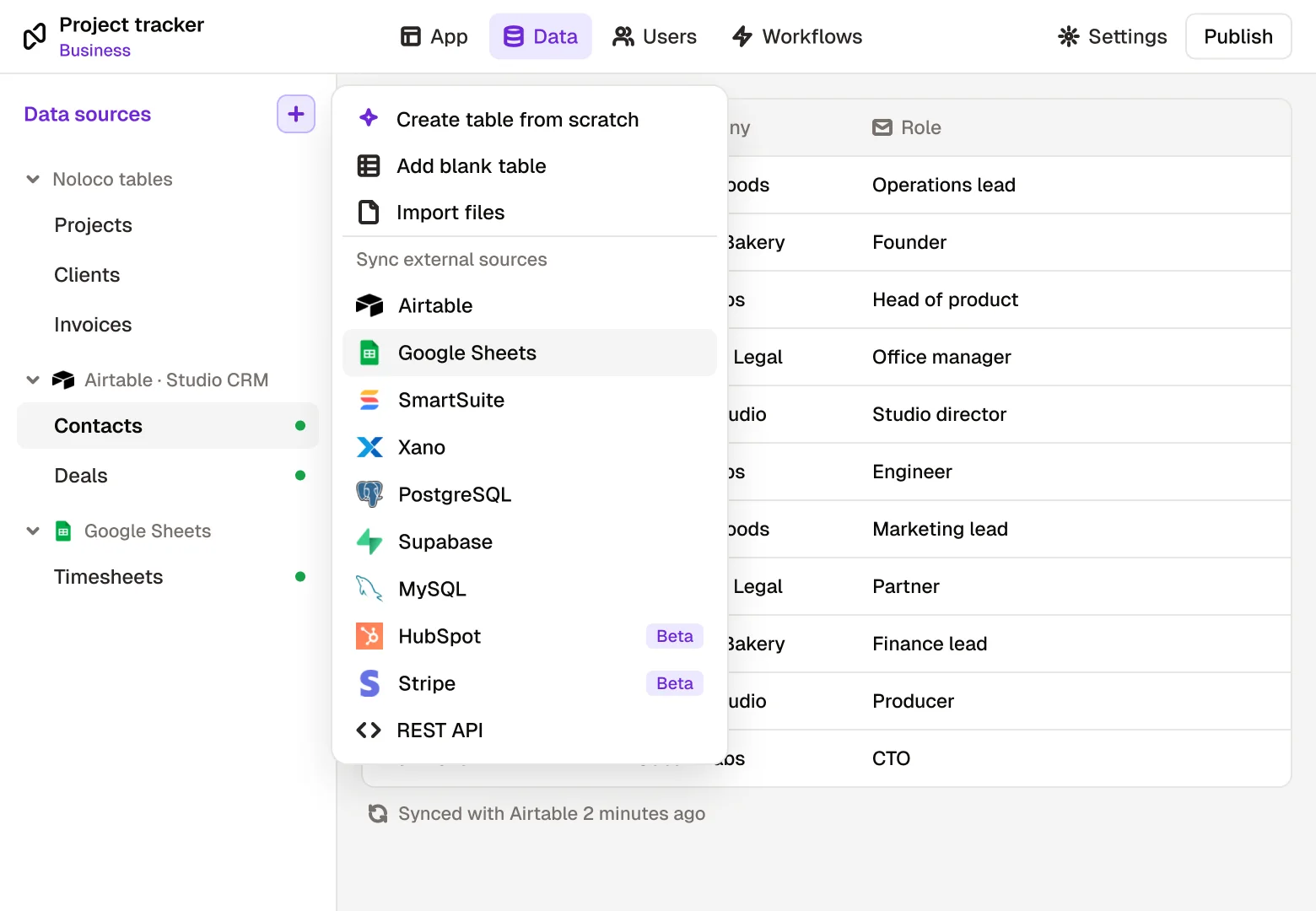Screen dimensions: 1316x911
Task: Click the HubSpot logo icon
Action: coord(369,636)
